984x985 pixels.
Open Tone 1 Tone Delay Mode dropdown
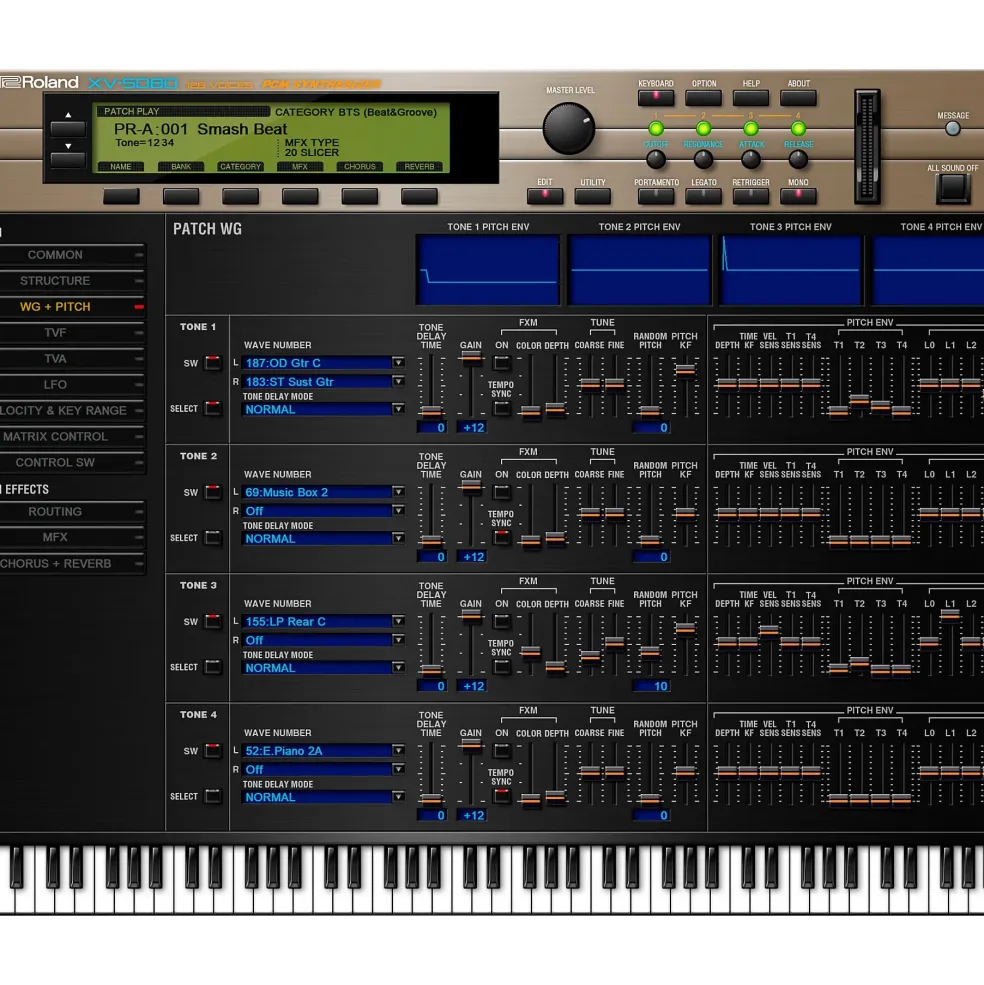[324, 410]
